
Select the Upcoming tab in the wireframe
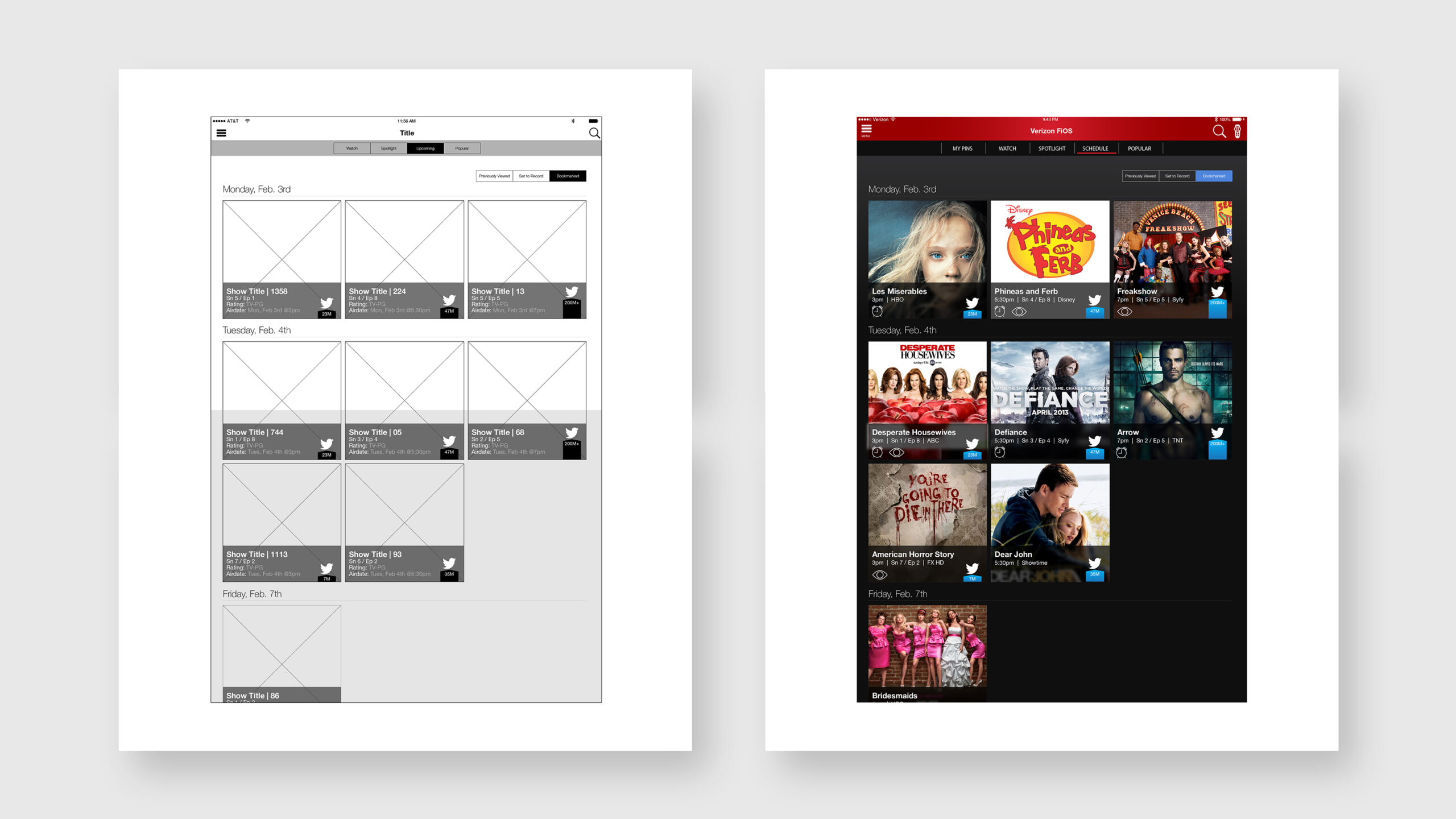[x=425, y=148]
